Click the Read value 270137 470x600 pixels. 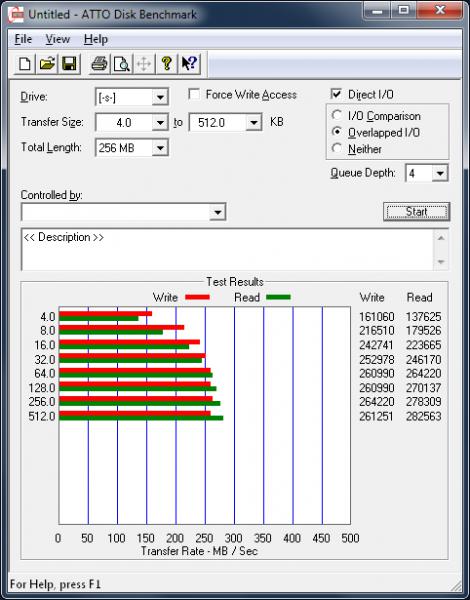pyautogui.click(x=424, y=388)
